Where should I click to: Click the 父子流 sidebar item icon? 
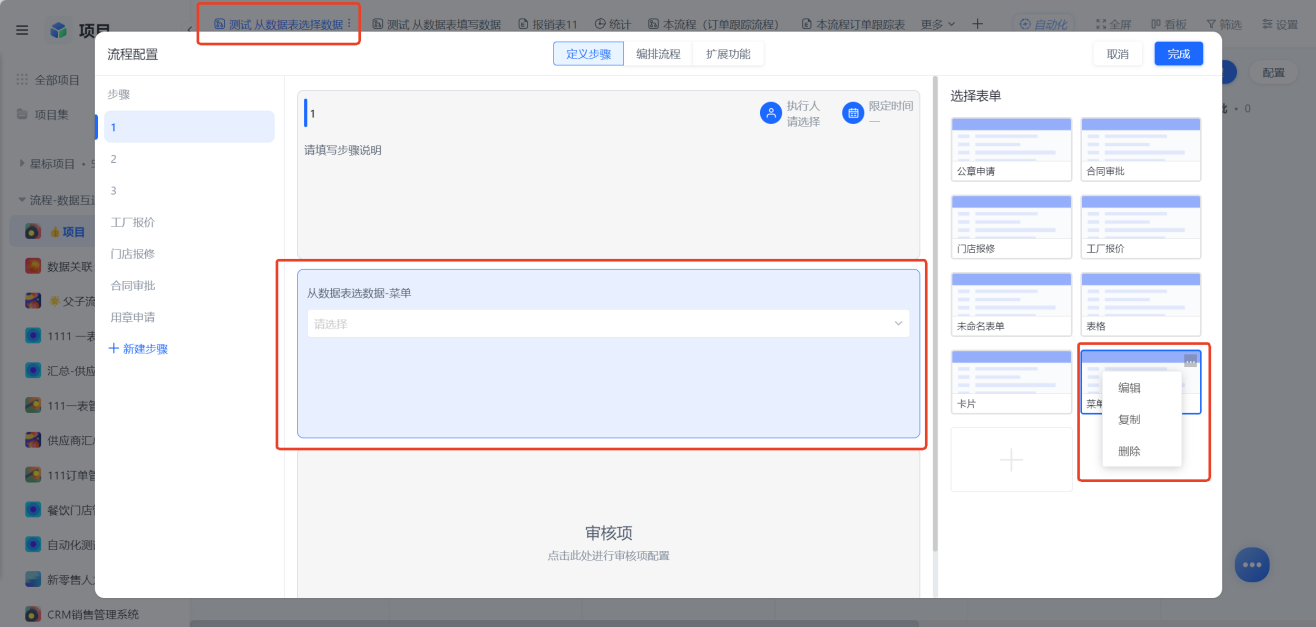pos(33,301)
